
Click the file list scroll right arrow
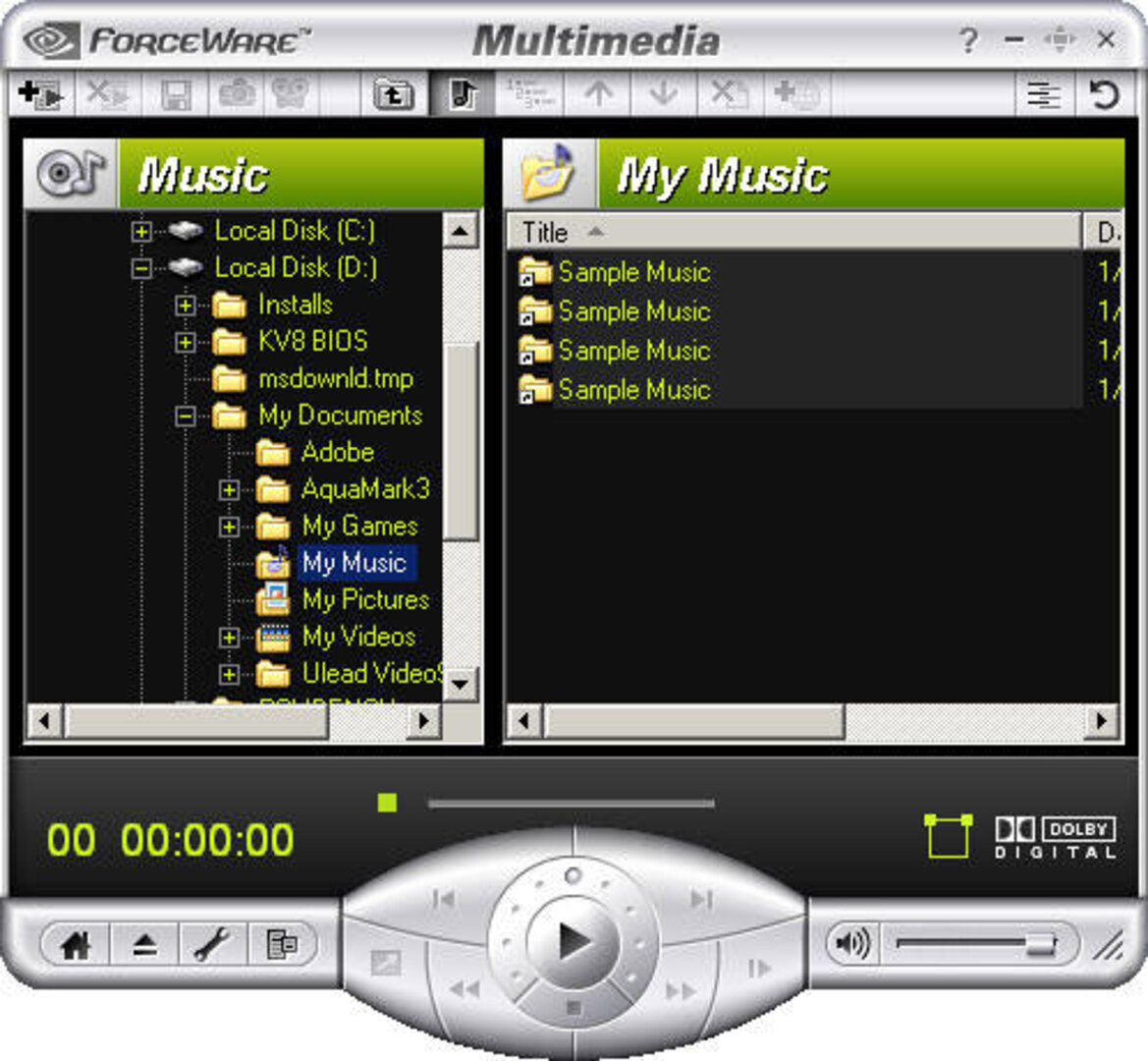(x=1101, y=720)
